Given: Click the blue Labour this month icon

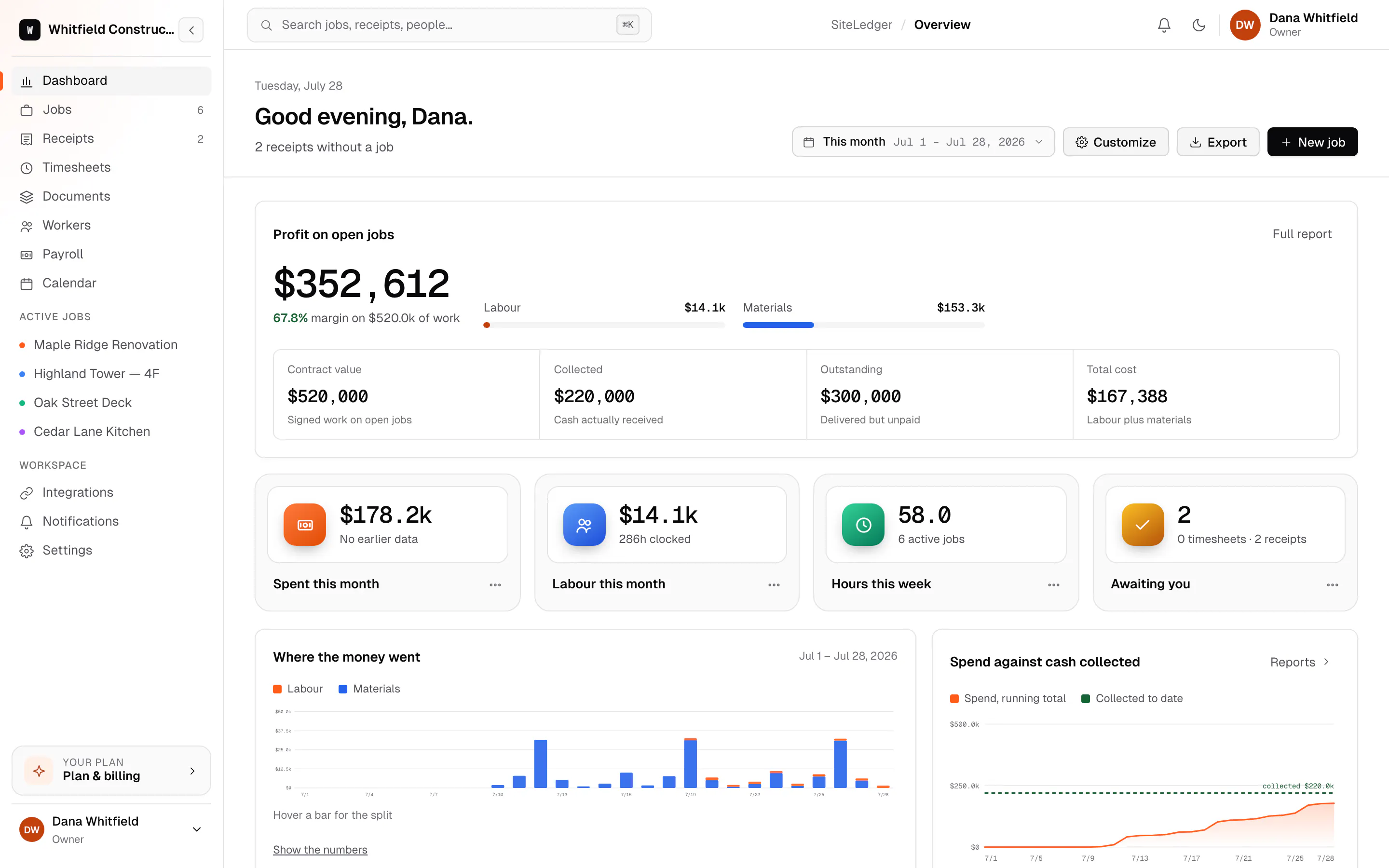Looking at the screenshot, I should click(x=585, y=524).
